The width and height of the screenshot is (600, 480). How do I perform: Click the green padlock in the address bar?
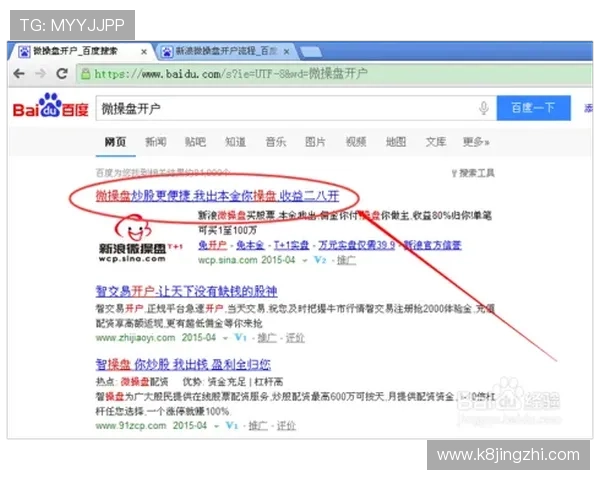pyautogui.click(x=86, y=73)
